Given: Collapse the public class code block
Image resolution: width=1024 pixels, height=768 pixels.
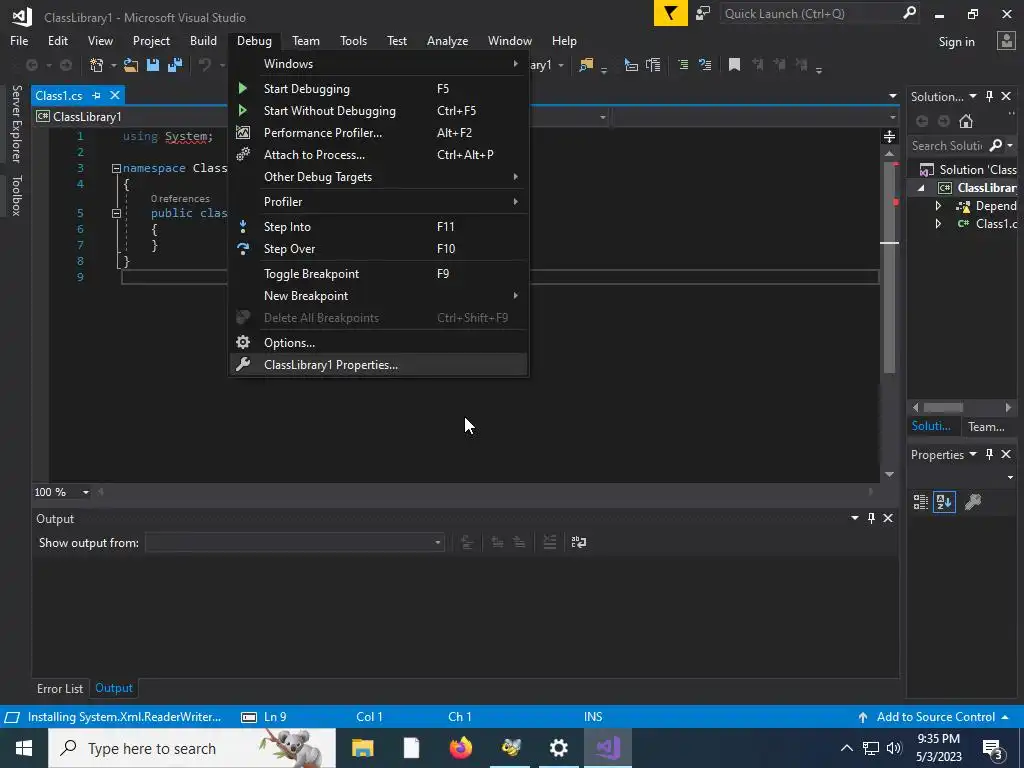Looking at the screenshot, I should tap(116, 213).
